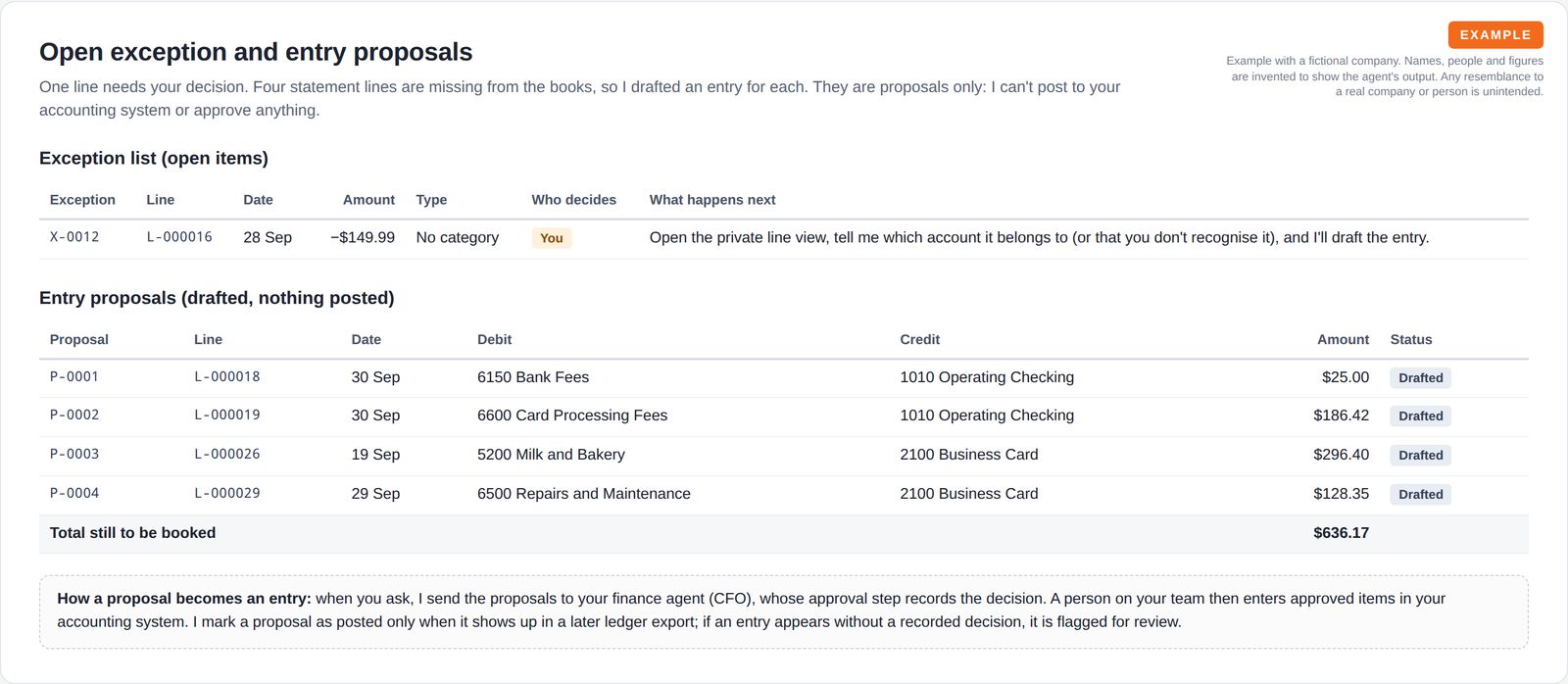This screenshot has width=1568, height=684.
Task: Click the Exception column header
Action: point(82,200)
